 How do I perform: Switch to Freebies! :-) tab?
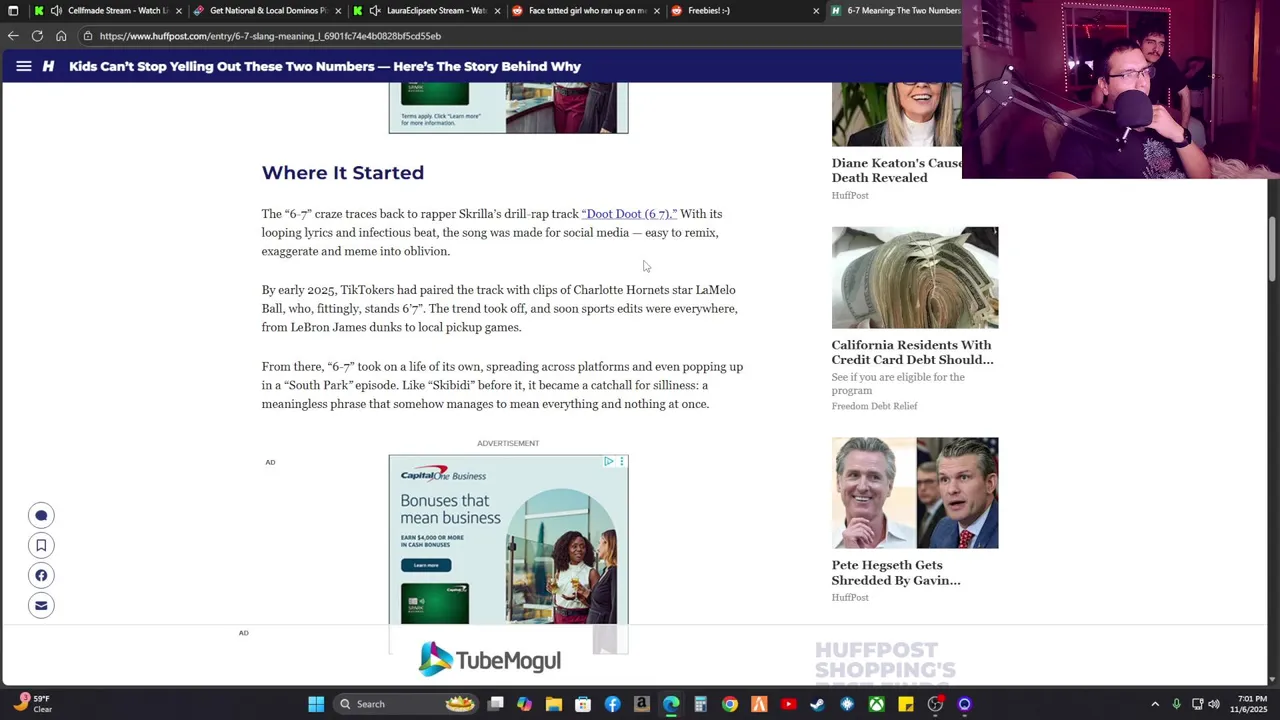[745, 11]
